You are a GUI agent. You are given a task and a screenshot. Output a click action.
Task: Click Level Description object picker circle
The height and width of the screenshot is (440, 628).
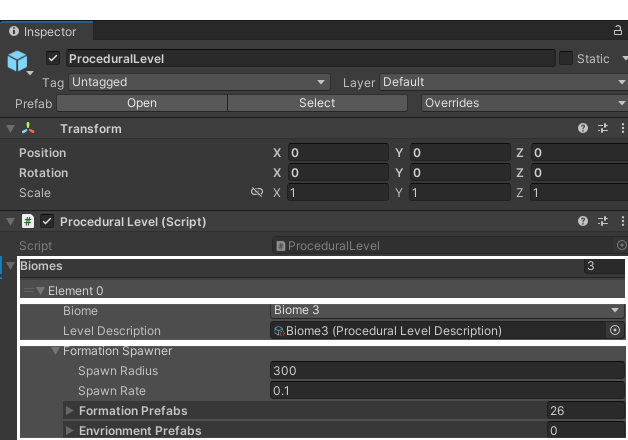point(616,331)
